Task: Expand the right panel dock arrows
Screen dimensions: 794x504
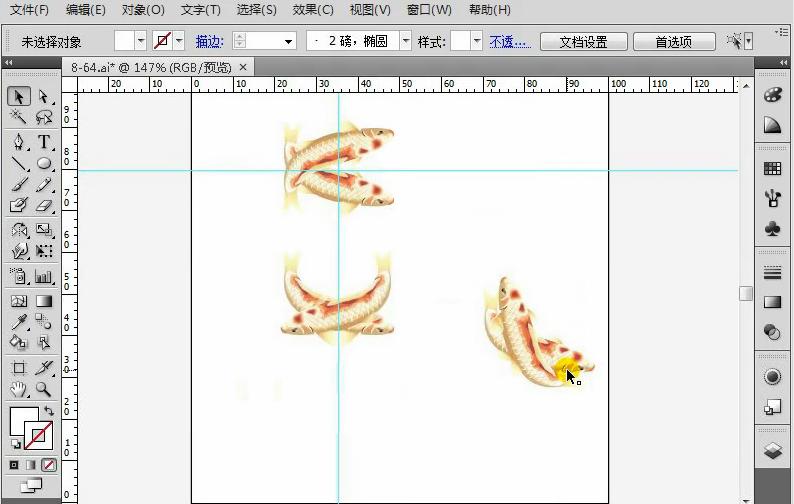Action: point(783,62)
